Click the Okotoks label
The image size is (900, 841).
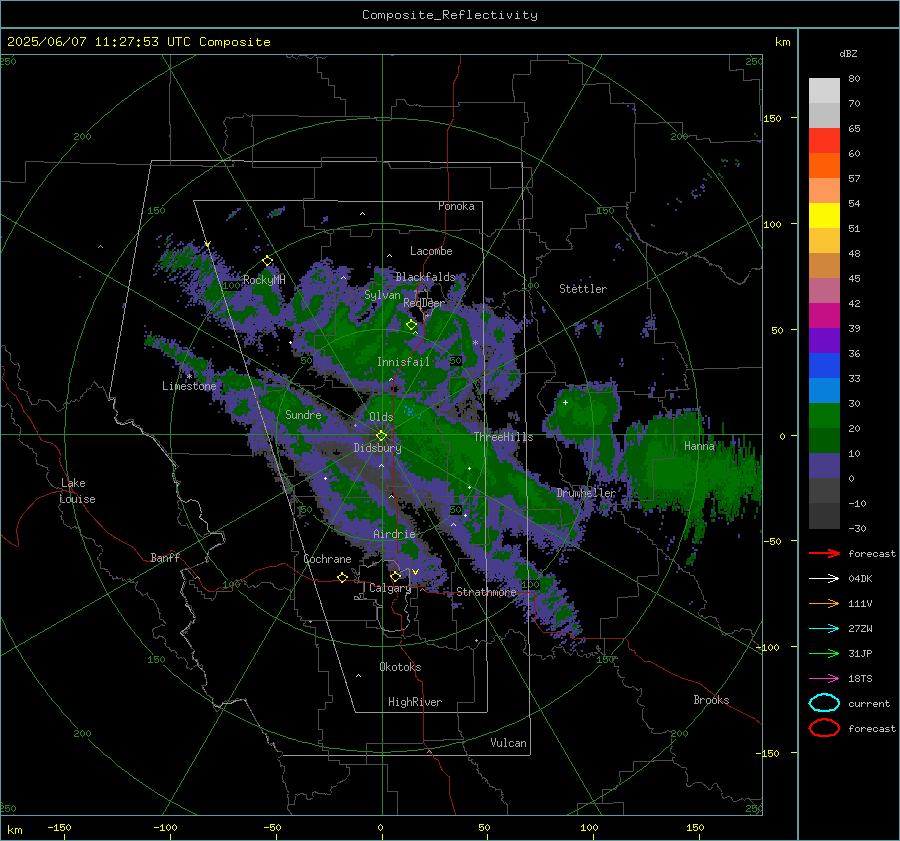pos(400,667)
